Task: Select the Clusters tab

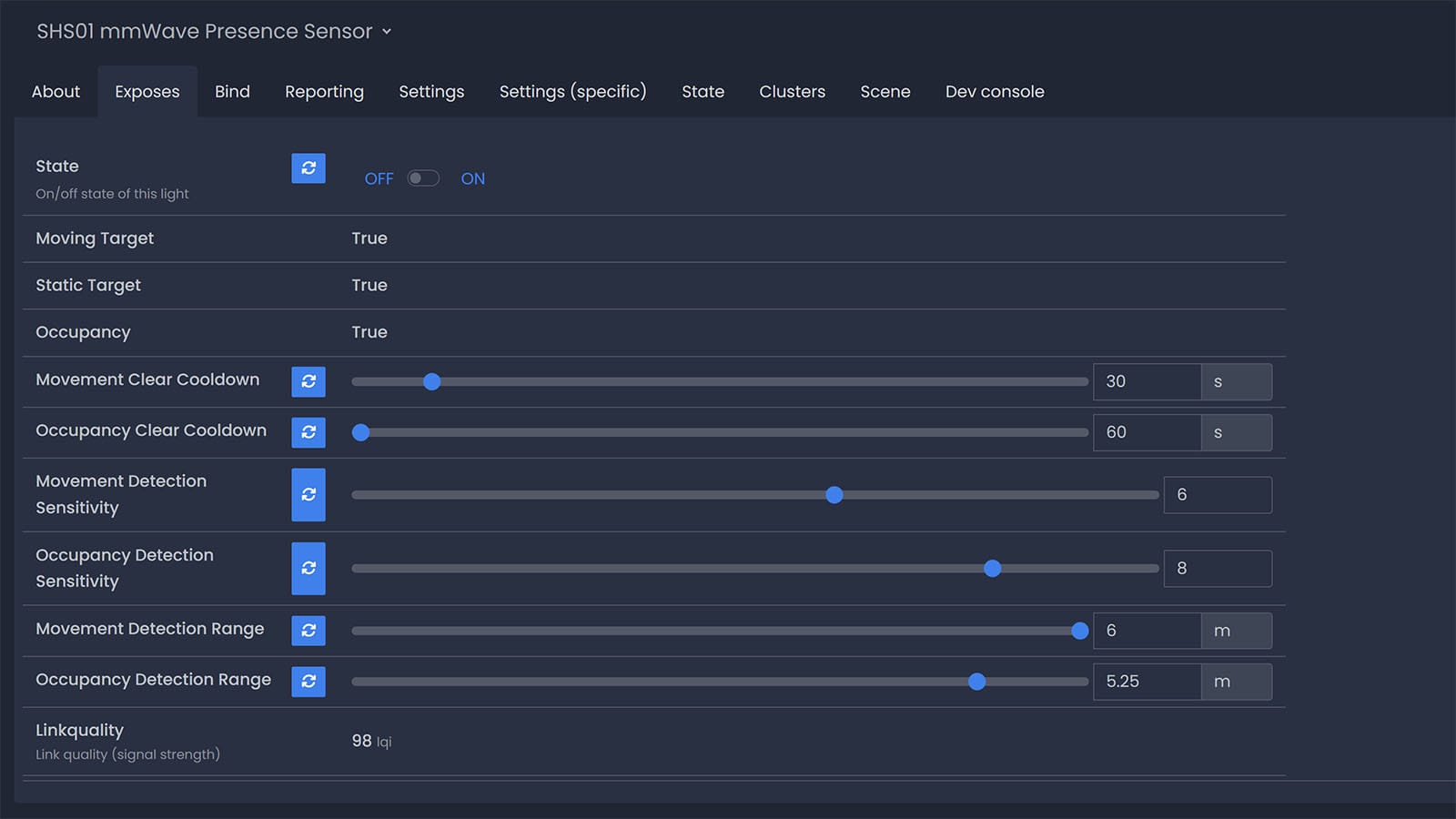Action: 792,92
